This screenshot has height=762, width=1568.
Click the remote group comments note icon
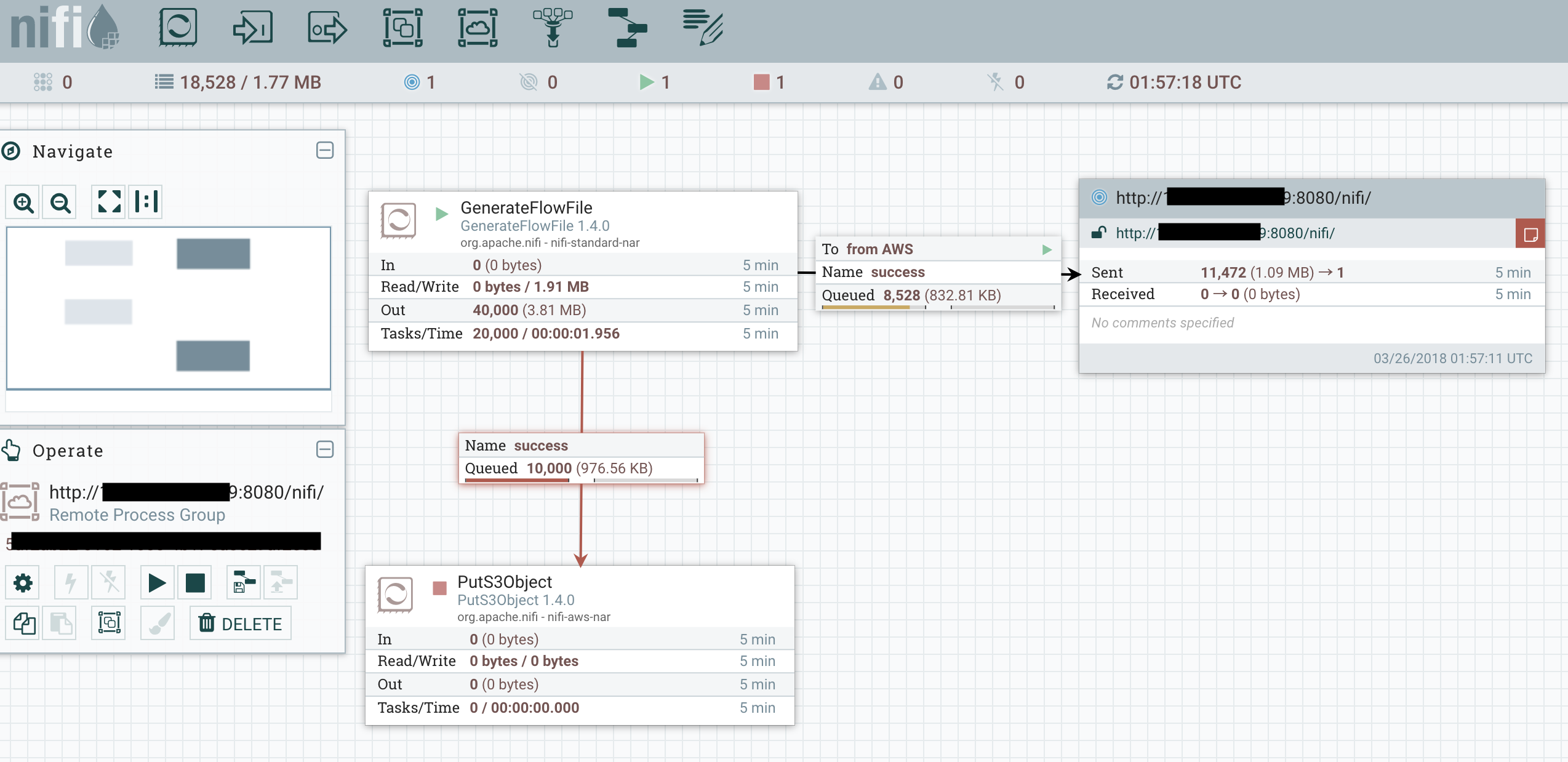click(x=1530, y=234)
